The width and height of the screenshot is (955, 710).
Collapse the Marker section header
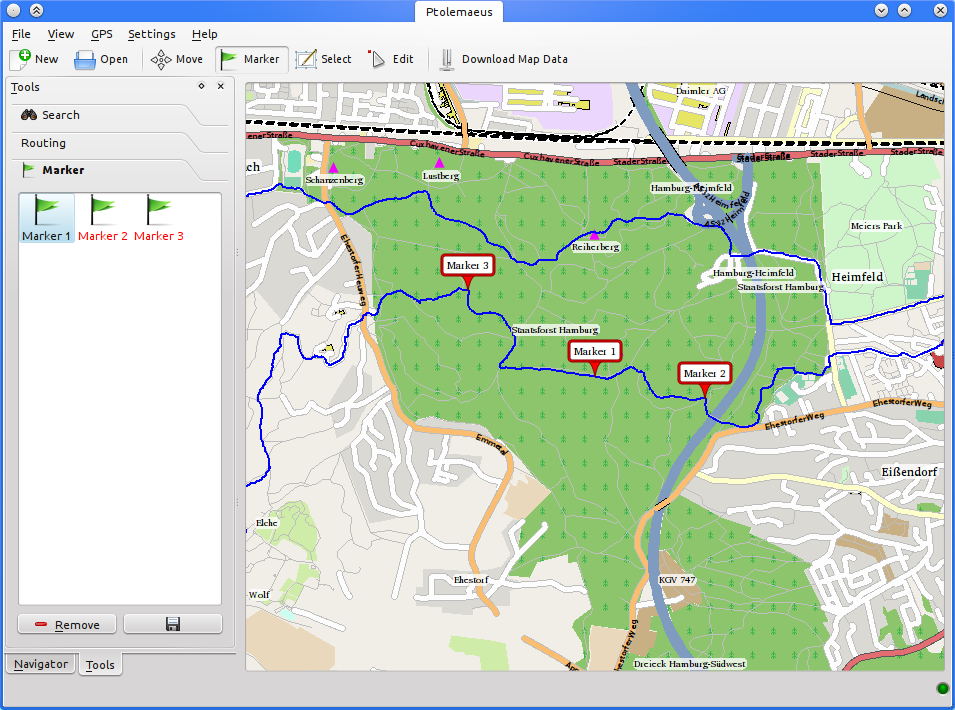63,170
